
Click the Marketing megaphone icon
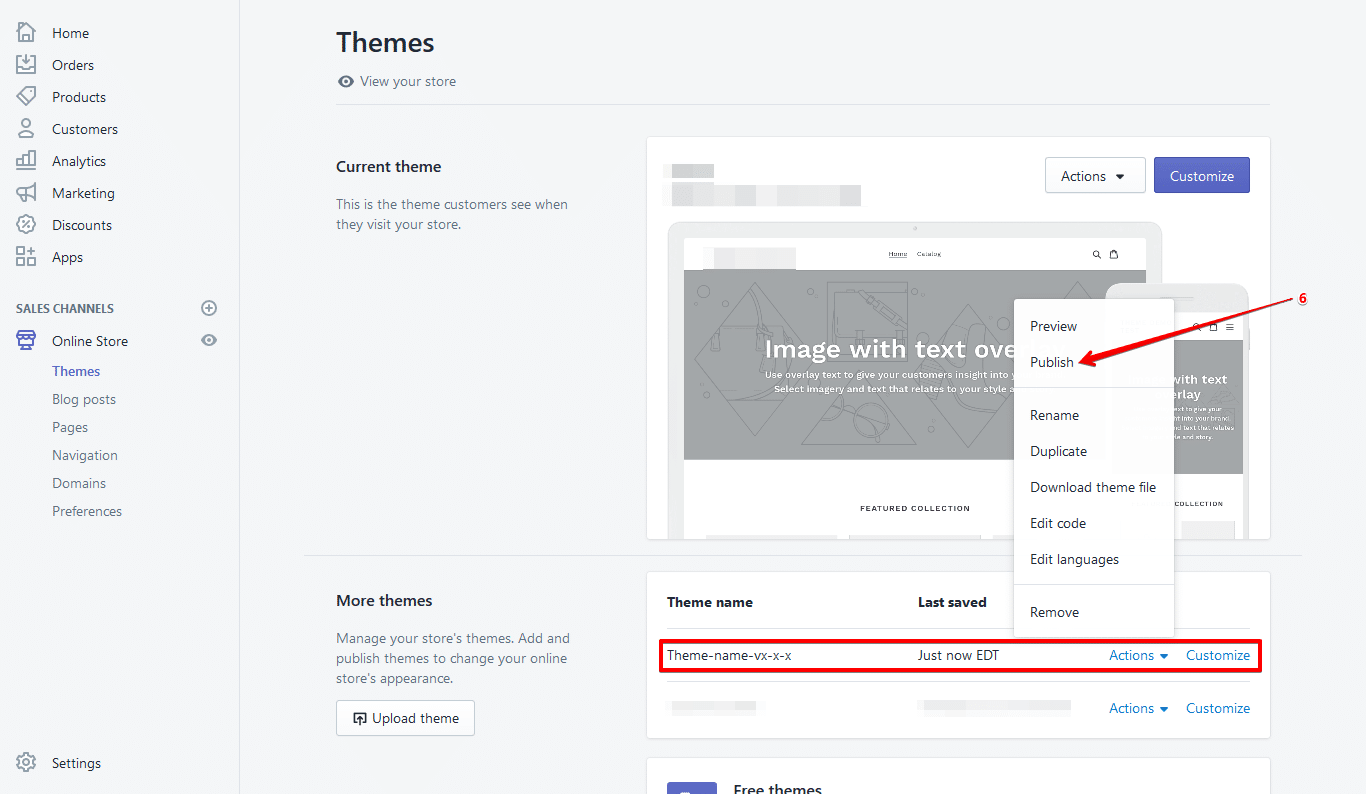26,193
